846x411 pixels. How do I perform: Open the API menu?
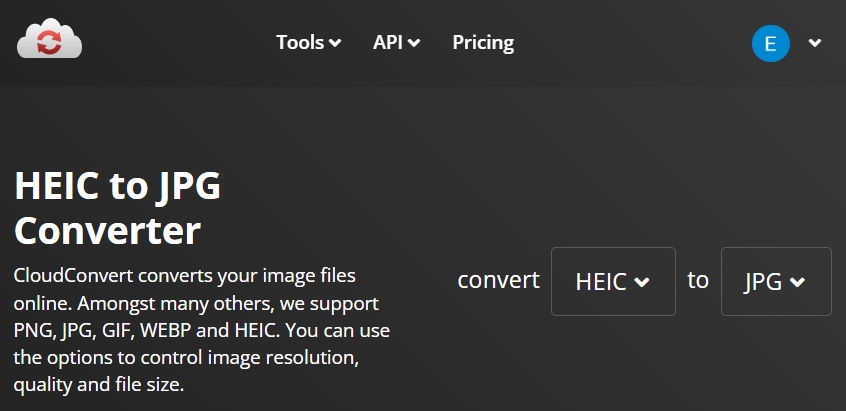(x=397, y=43)
